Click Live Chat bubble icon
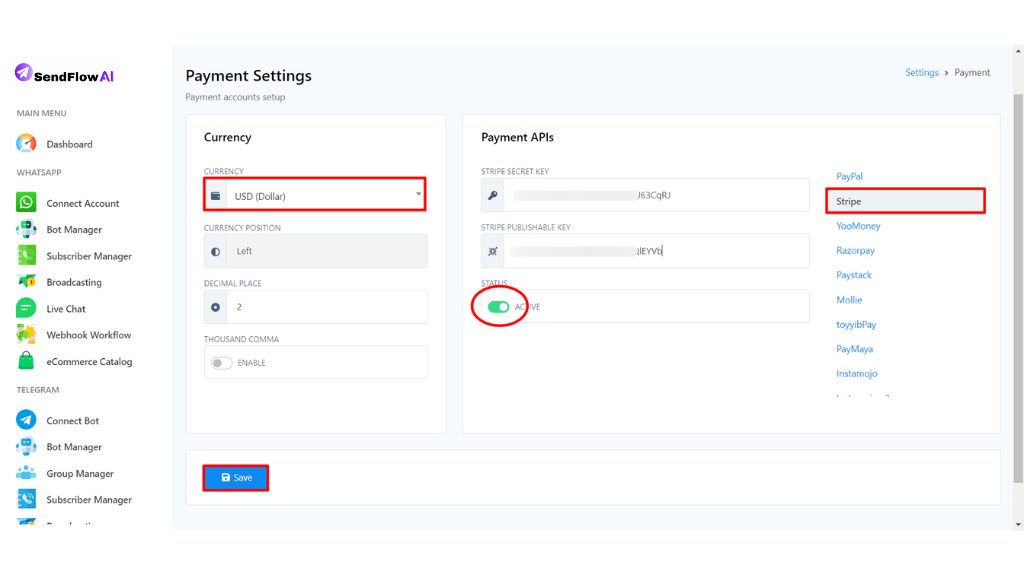The image size is (1024, 576). coord(26,308)
